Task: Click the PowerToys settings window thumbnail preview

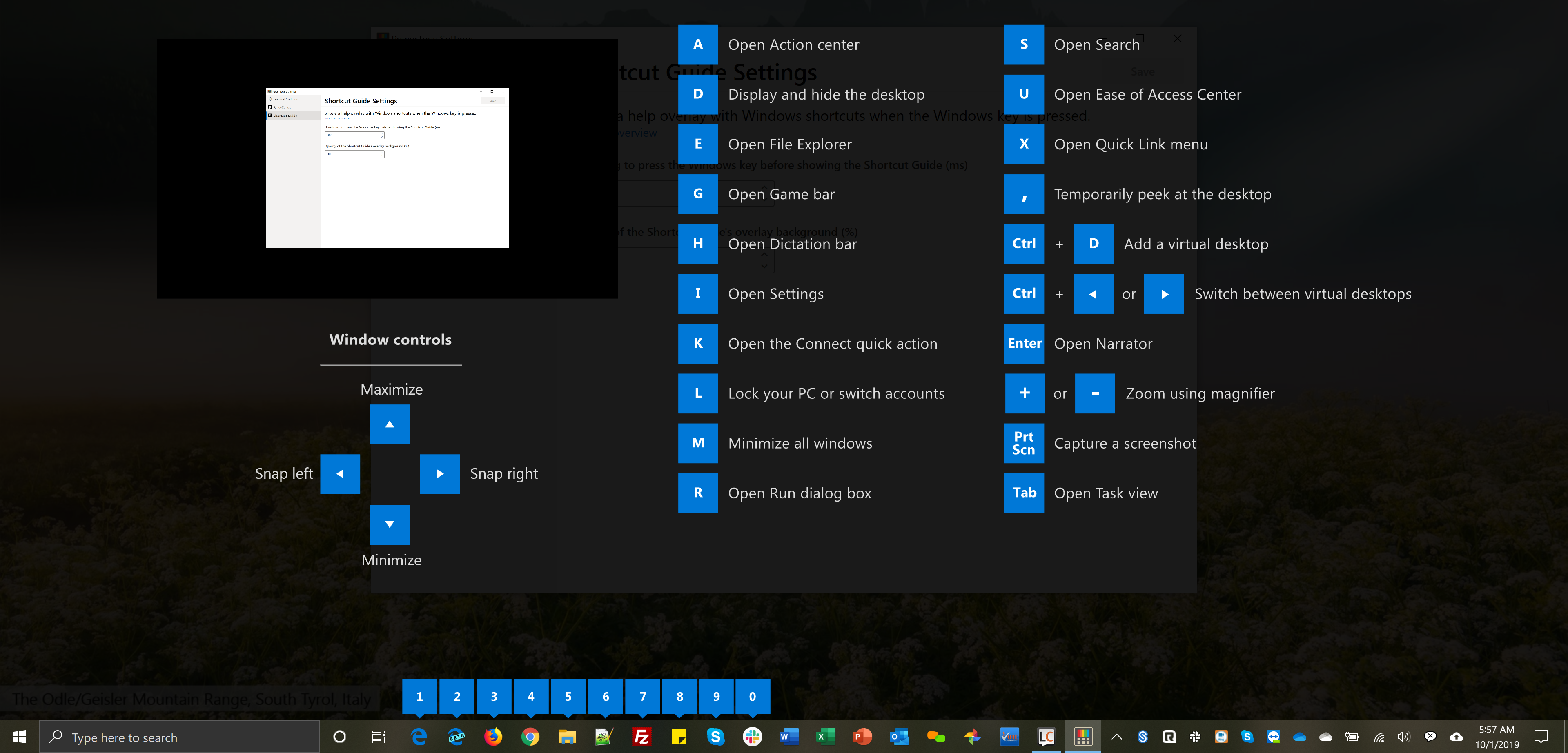Action: [x=387, y=168]
